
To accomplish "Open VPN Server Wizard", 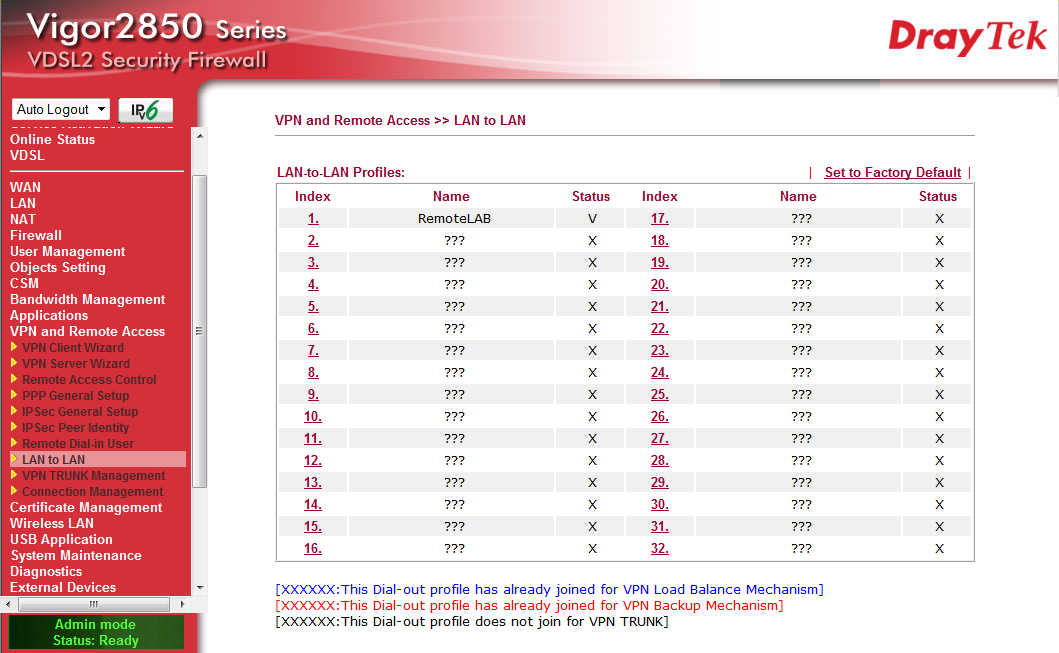I will pyautogui.click(x=76, y=363).
